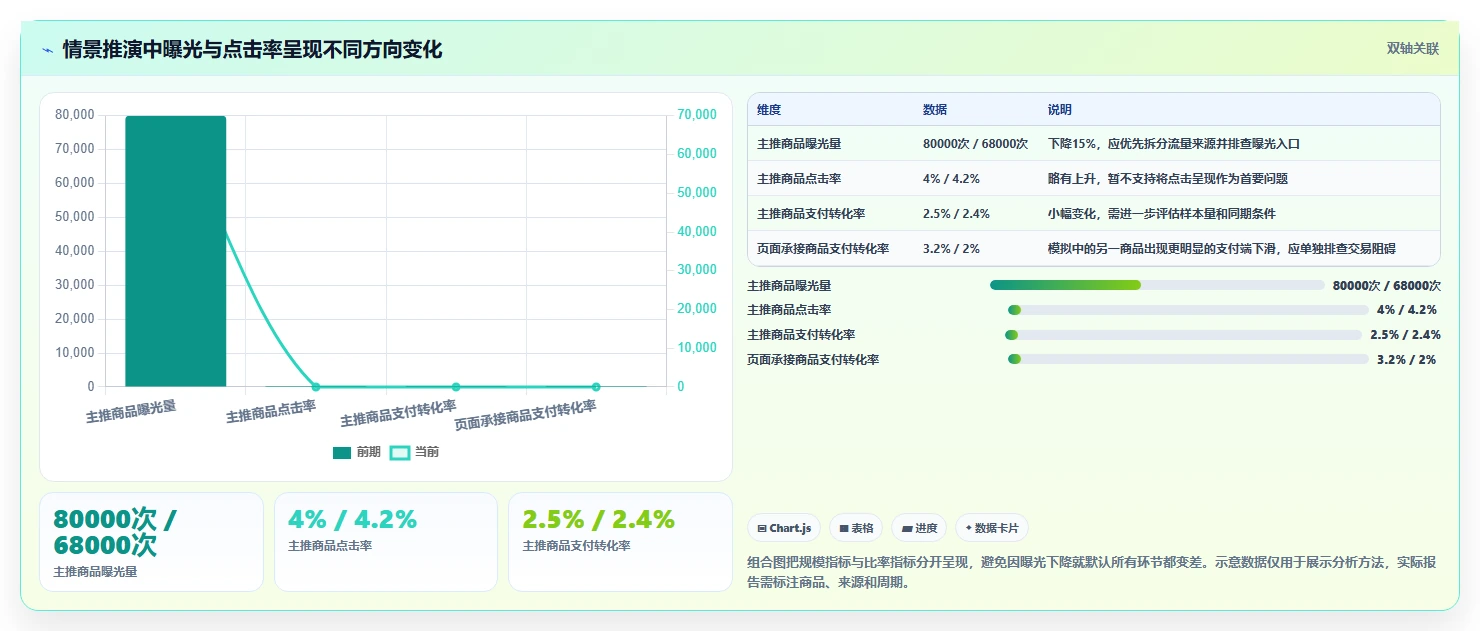Viewport: 1480px width, 631px height.
Task: Click the line point above 主推商品点击率
Action: tap(316, 387)
